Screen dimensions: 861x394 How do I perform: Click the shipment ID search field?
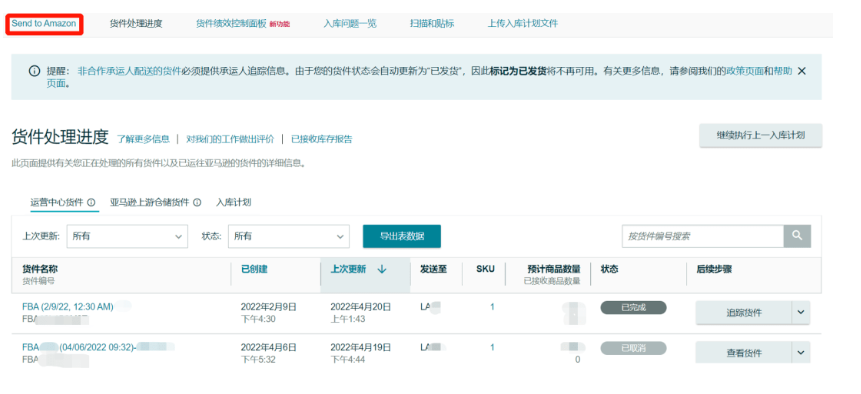pos(703,236)
